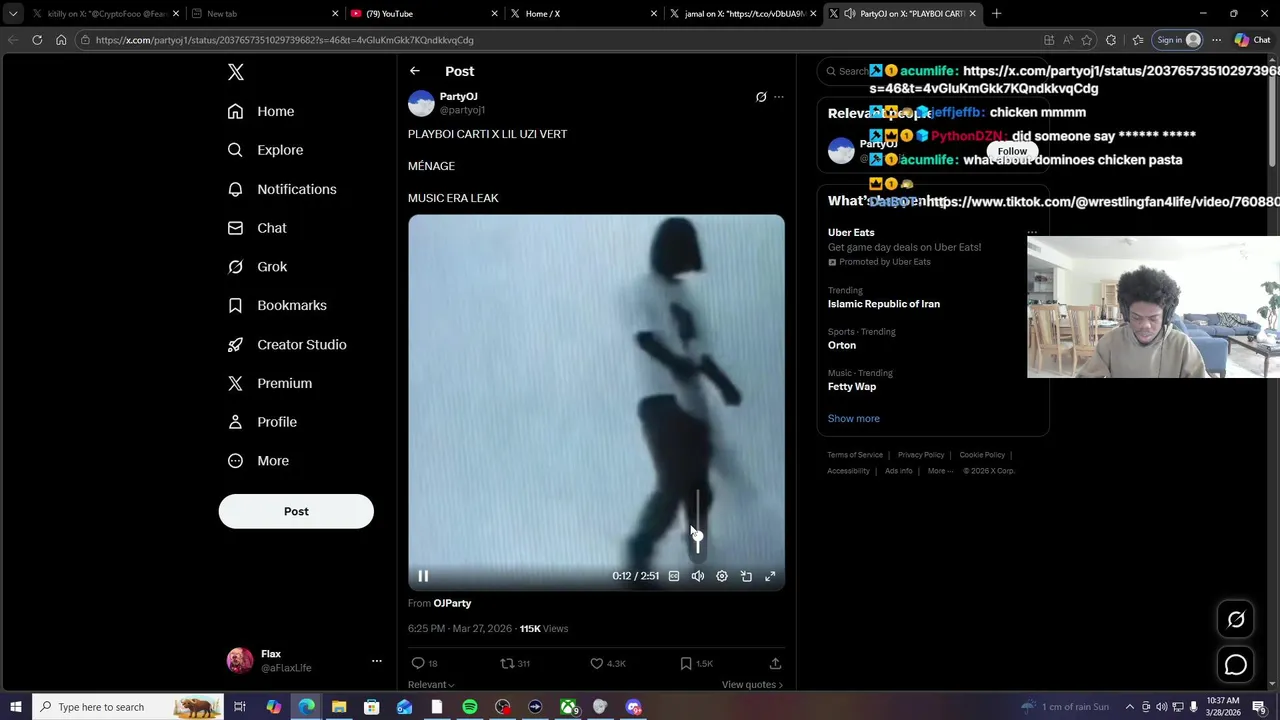Open the post's three-dot options menu

pos(779,97)
